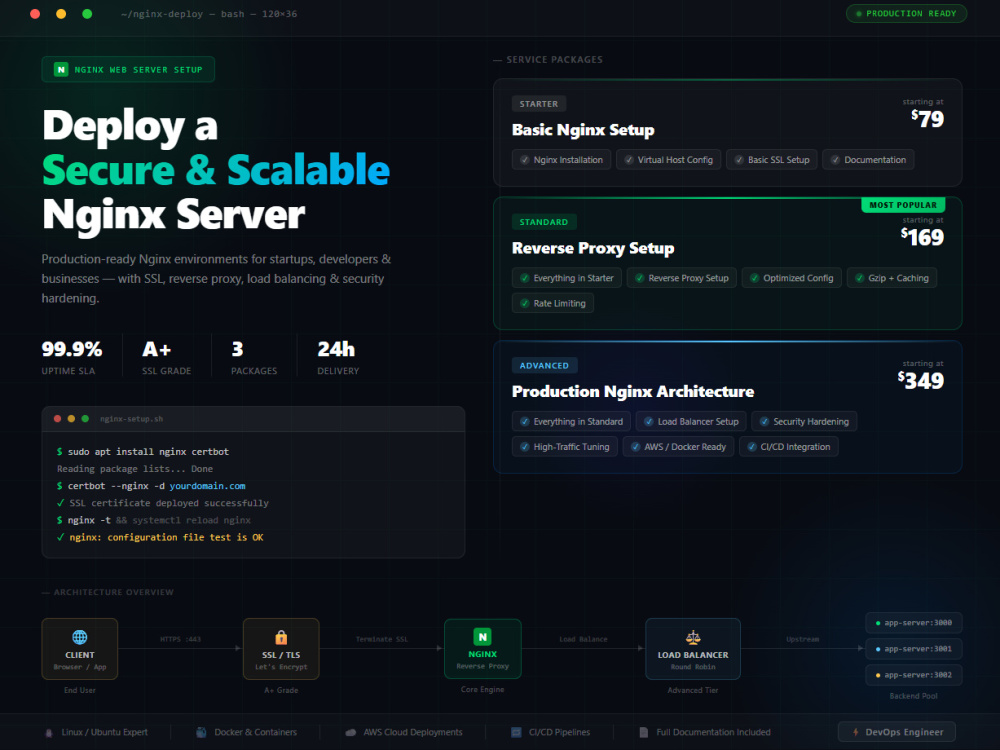Click the $349 price of the Advanced package
Viewport: 1000px width, 750px height.
pyautogui.click(x=921, y=381)
